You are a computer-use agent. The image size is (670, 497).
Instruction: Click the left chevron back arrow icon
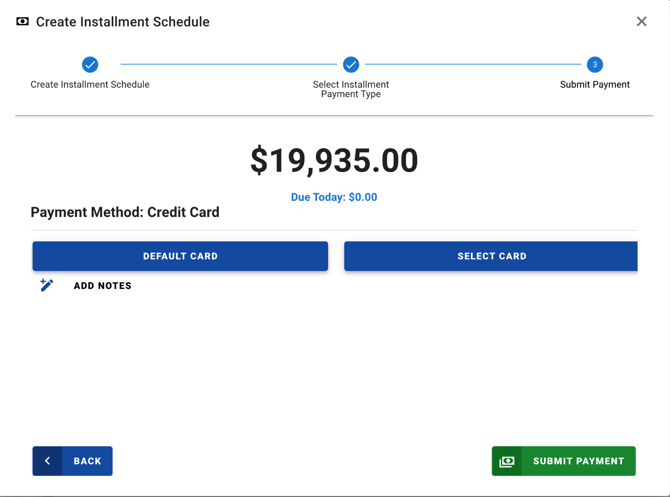point(47,461)
